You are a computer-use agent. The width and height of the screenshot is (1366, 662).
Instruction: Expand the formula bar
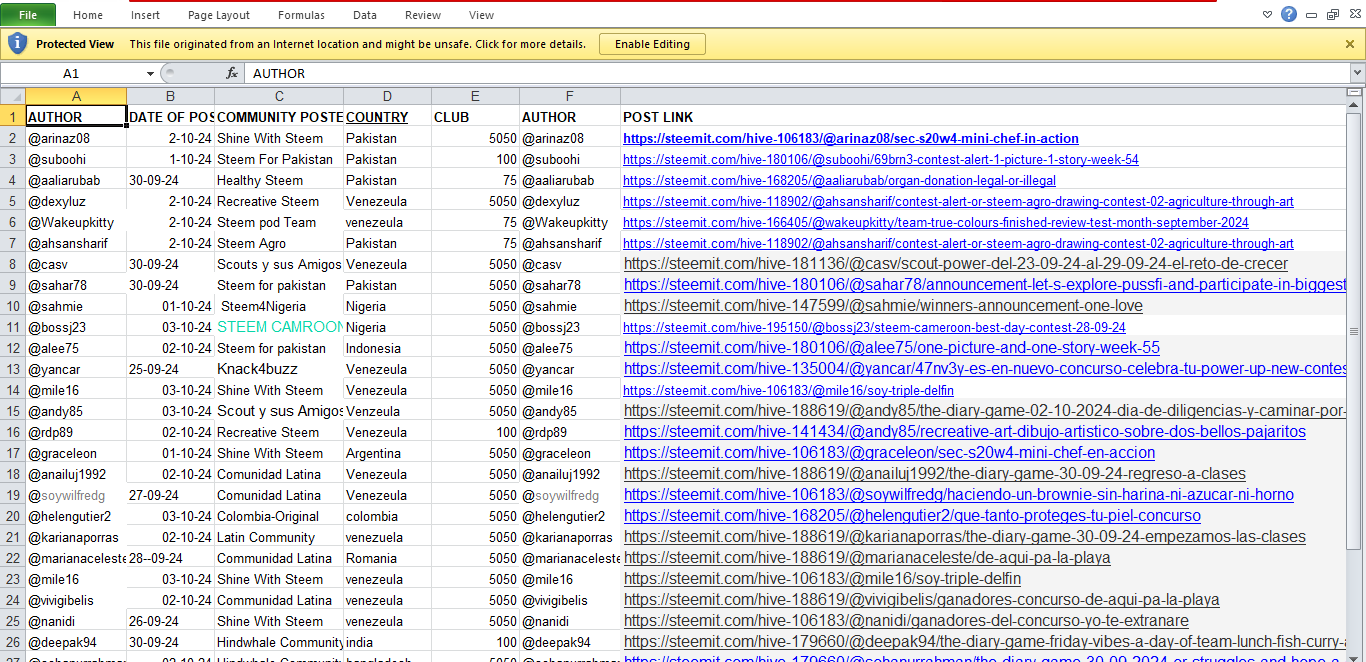tap(1357, 73)
